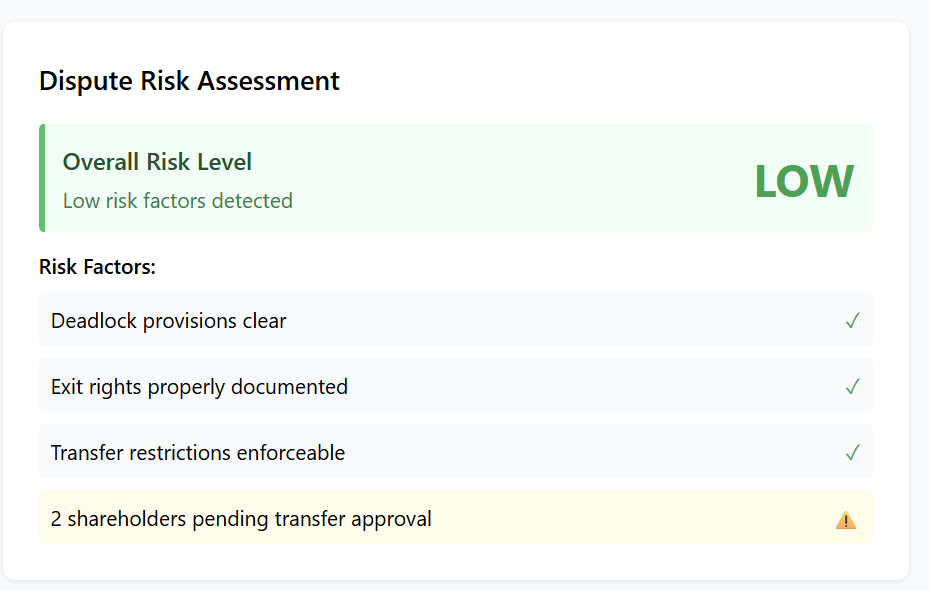Select the Transfer restrictions enforceable row
Viewport: 929px width, 591px height.
(x=456, y=452)
